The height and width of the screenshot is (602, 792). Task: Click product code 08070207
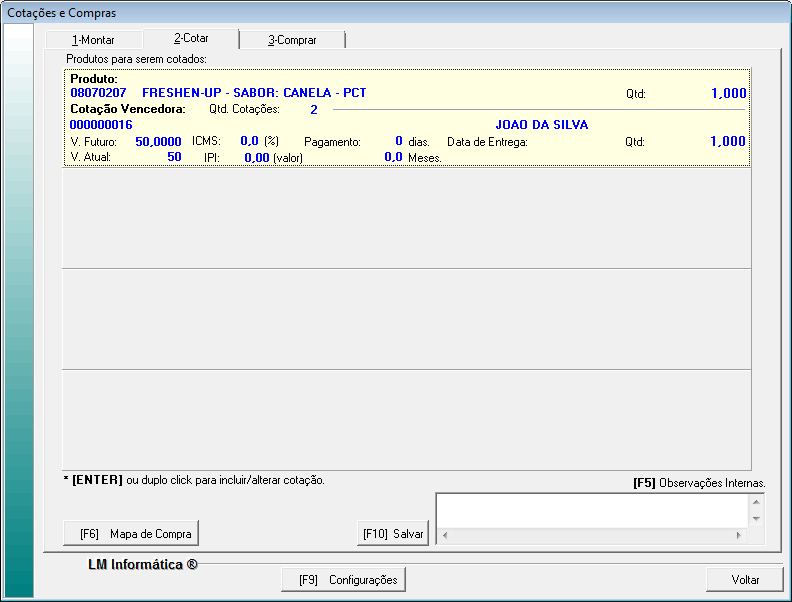(x=98, y=93)
